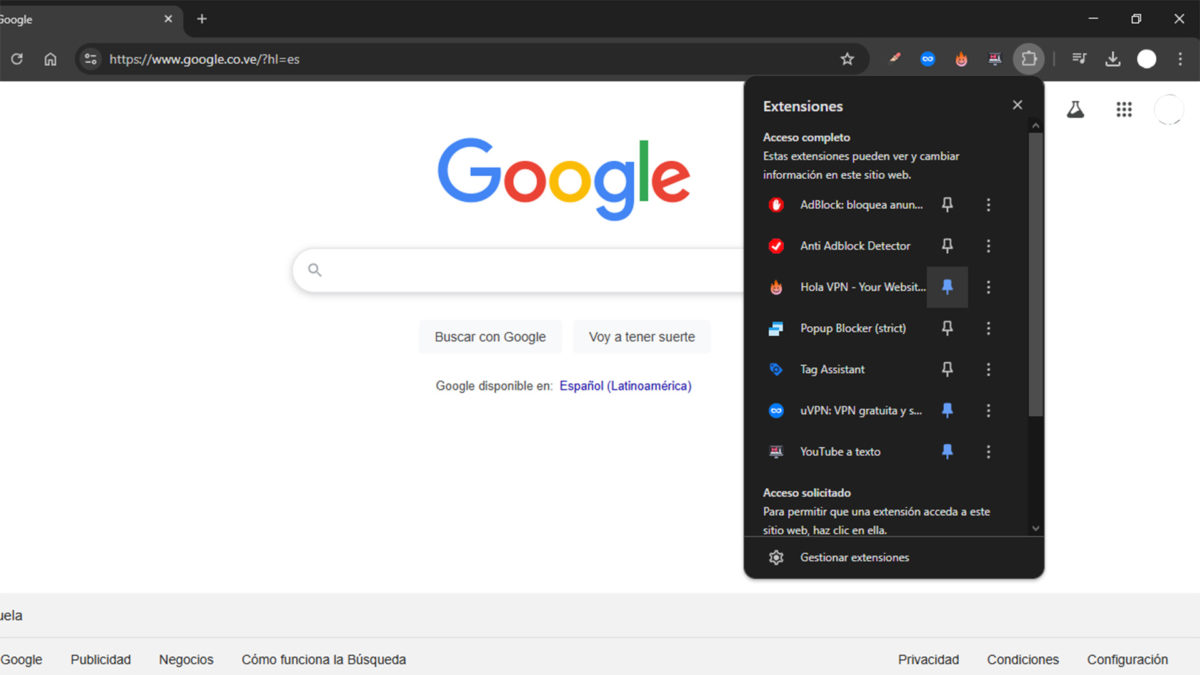Viewport: 1200px width, 675px height.
Task: Click the Extensions puzzle-piece icon
Action: click(1029, 58)
